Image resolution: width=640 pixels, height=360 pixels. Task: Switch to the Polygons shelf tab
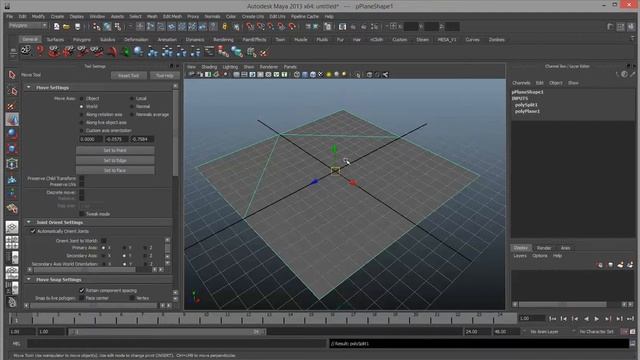(82, 40)
